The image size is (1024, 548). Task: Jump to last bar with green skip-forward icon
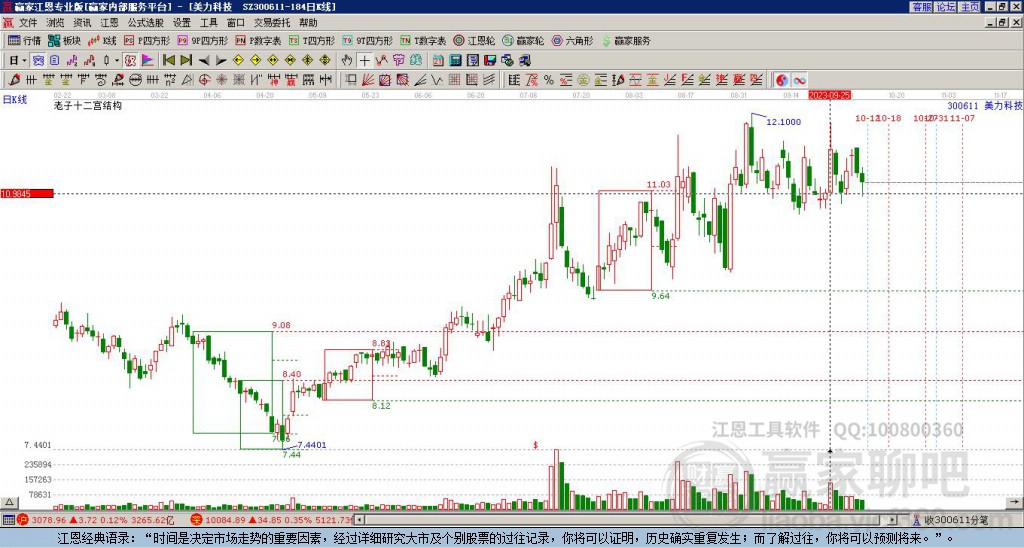click(185, 60)
